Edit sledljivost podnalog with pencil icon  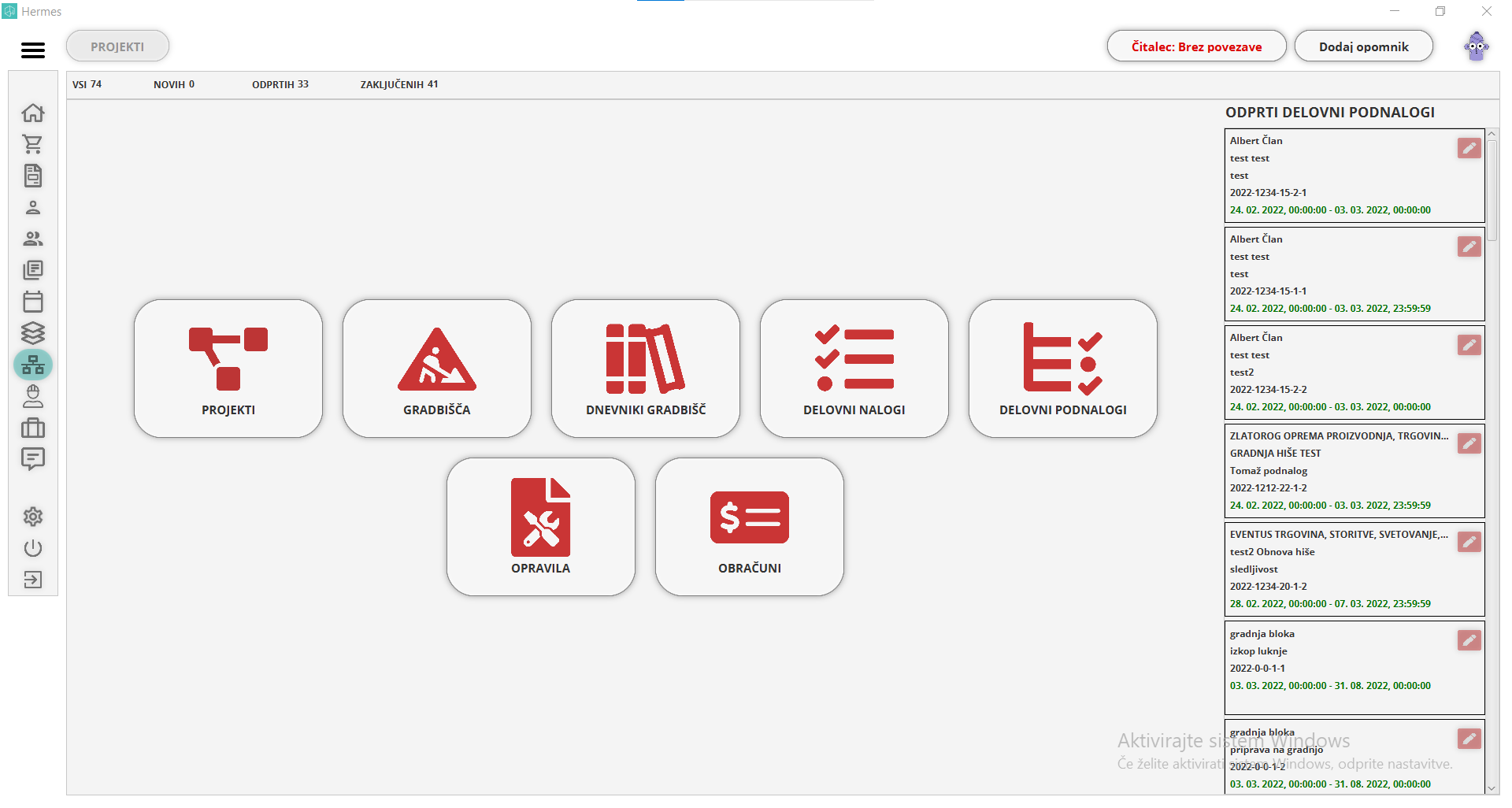pyautogui.click(x=1469, y=542)
